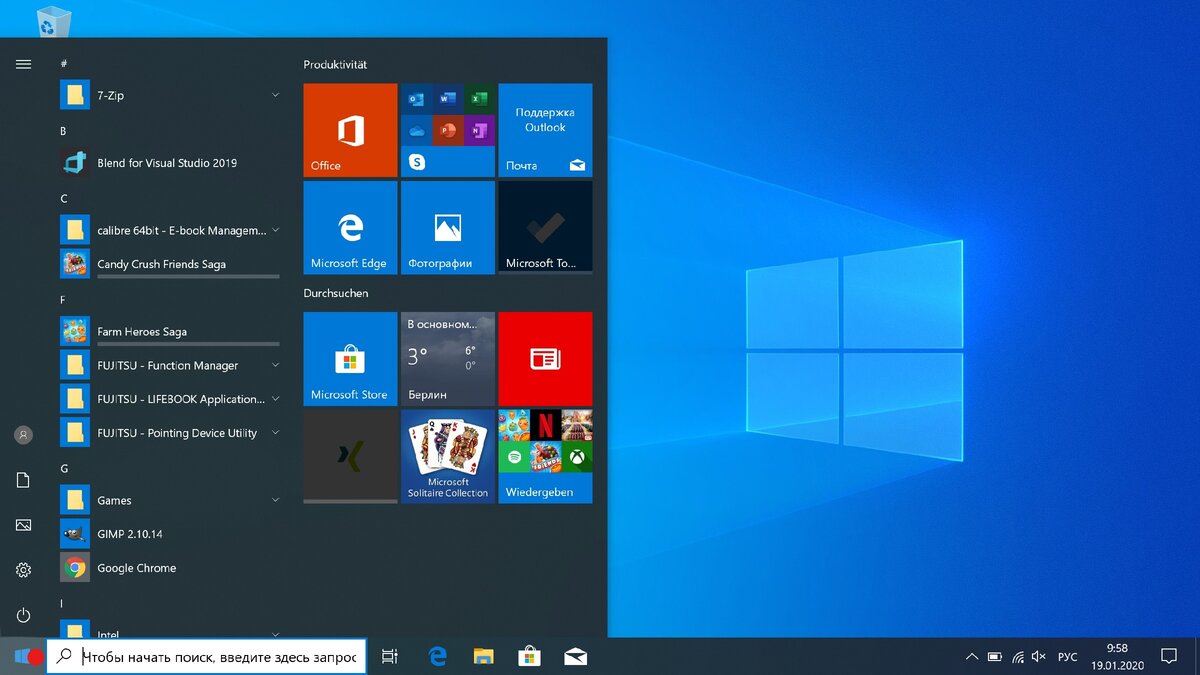Open the Берлин weather tile
This screenshot has width=1200, height=675.
coord(448,358)
